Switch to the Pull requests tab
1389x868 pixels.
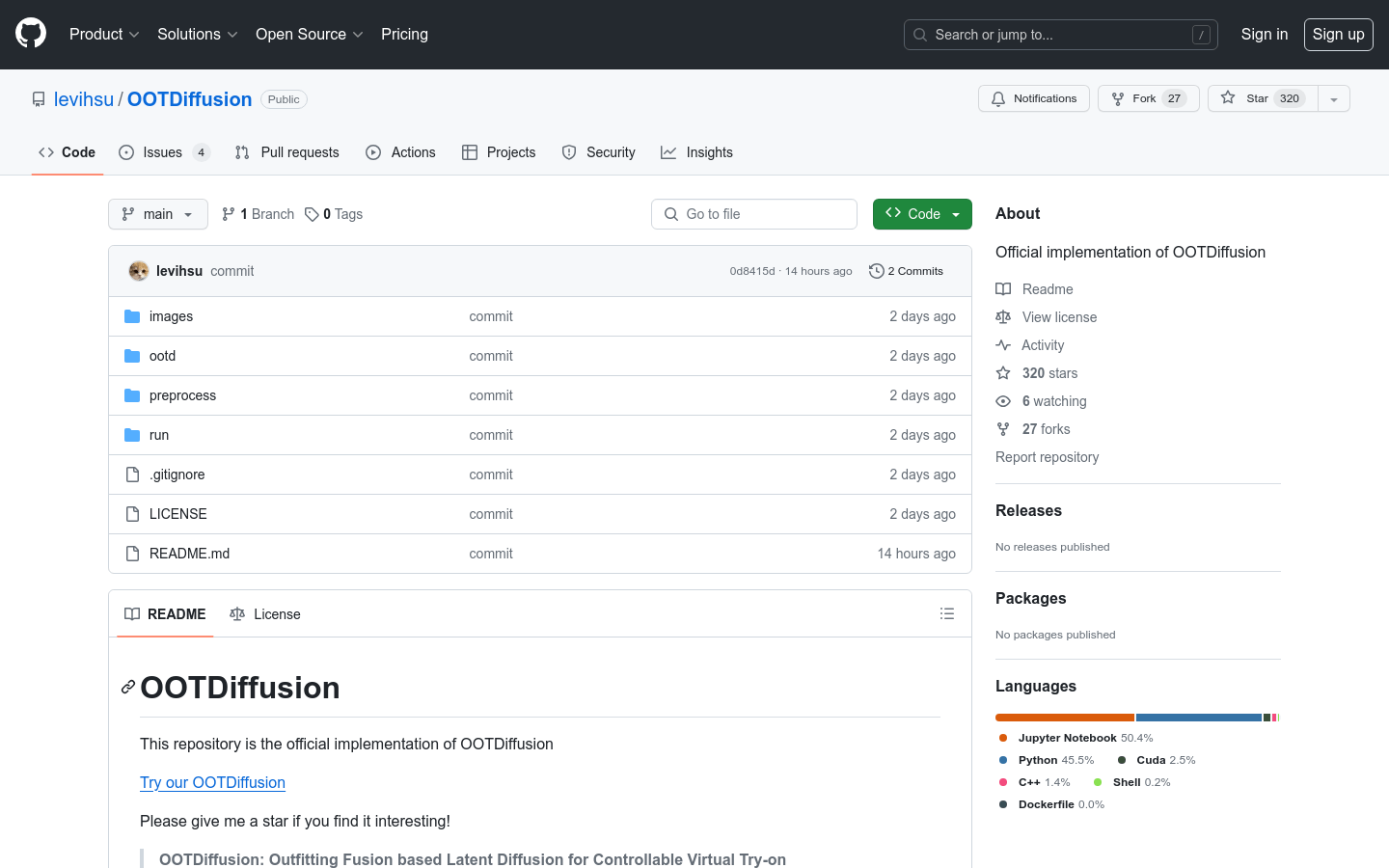[x=286, y=152]
